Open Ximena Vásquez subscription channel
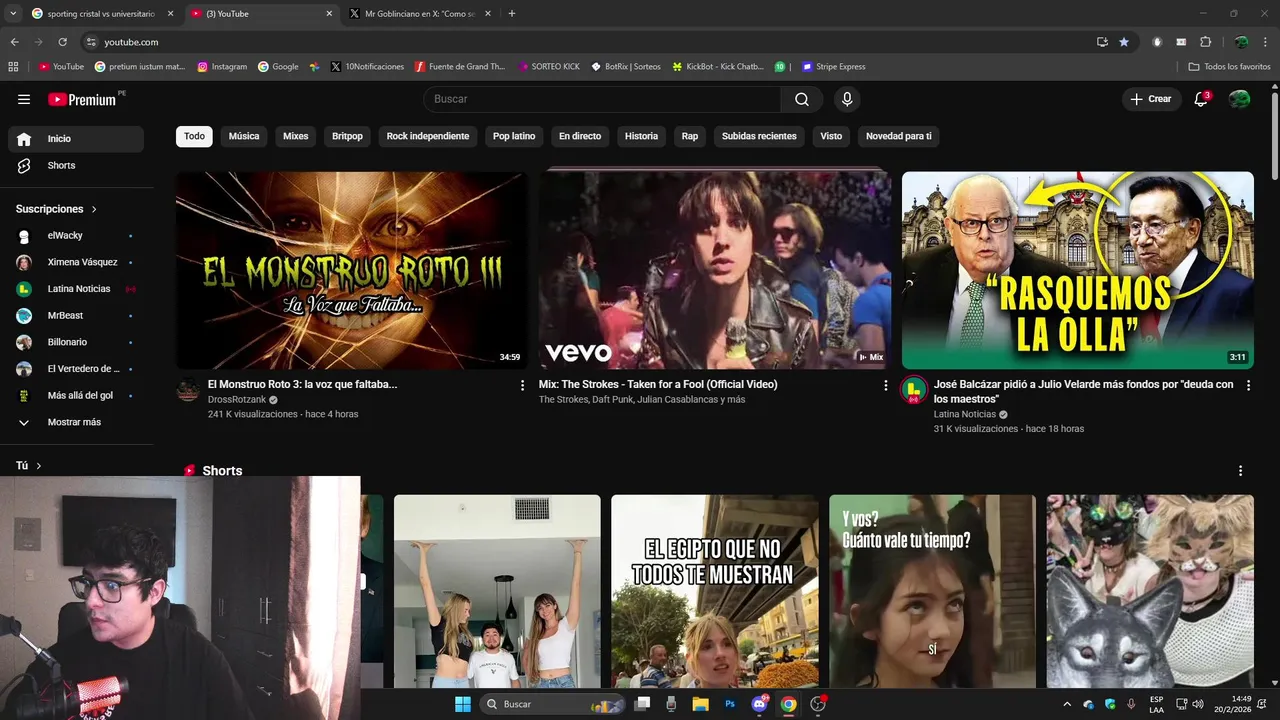Image resolution: width=1280 pixels, height=720 pixels. pyautogui.click(x=76, y=262)
